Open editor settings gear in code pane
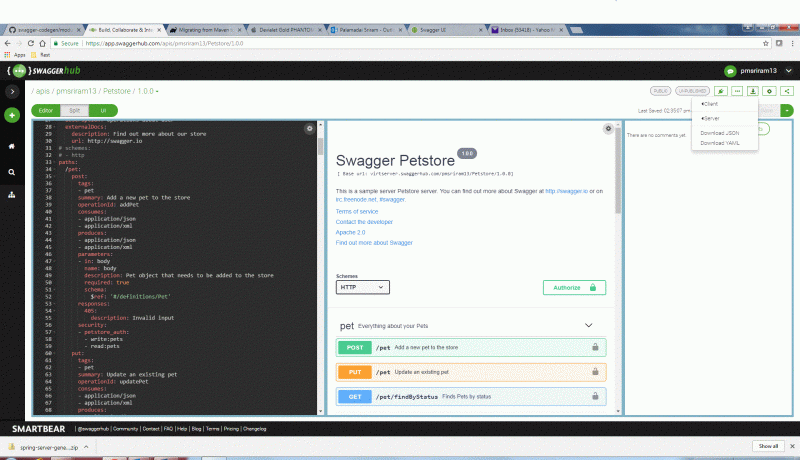Image resolution: width=800 pixels, height=460 pixels. click(309, 129)
